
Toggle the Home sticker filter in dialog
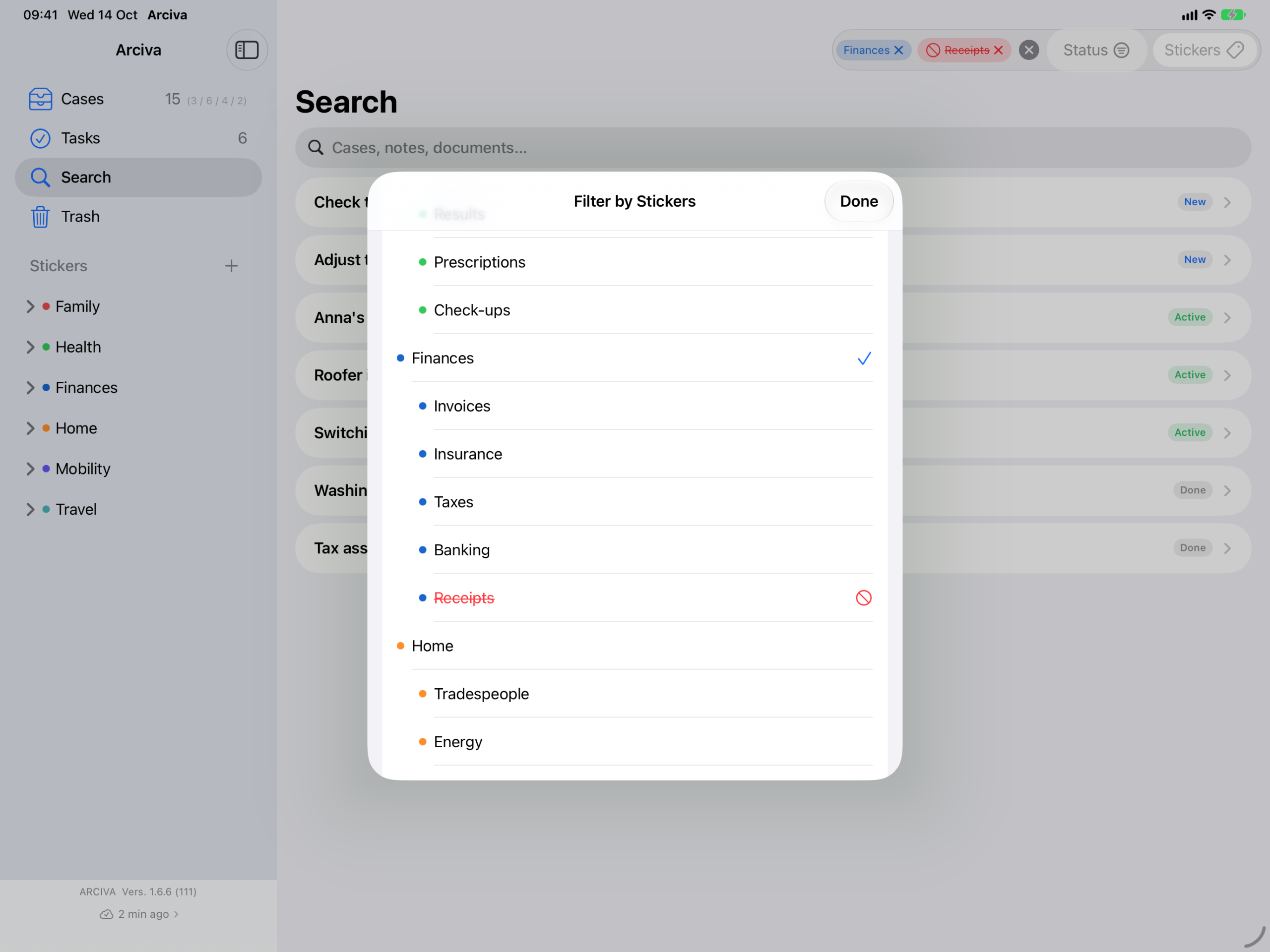(635, 646)
